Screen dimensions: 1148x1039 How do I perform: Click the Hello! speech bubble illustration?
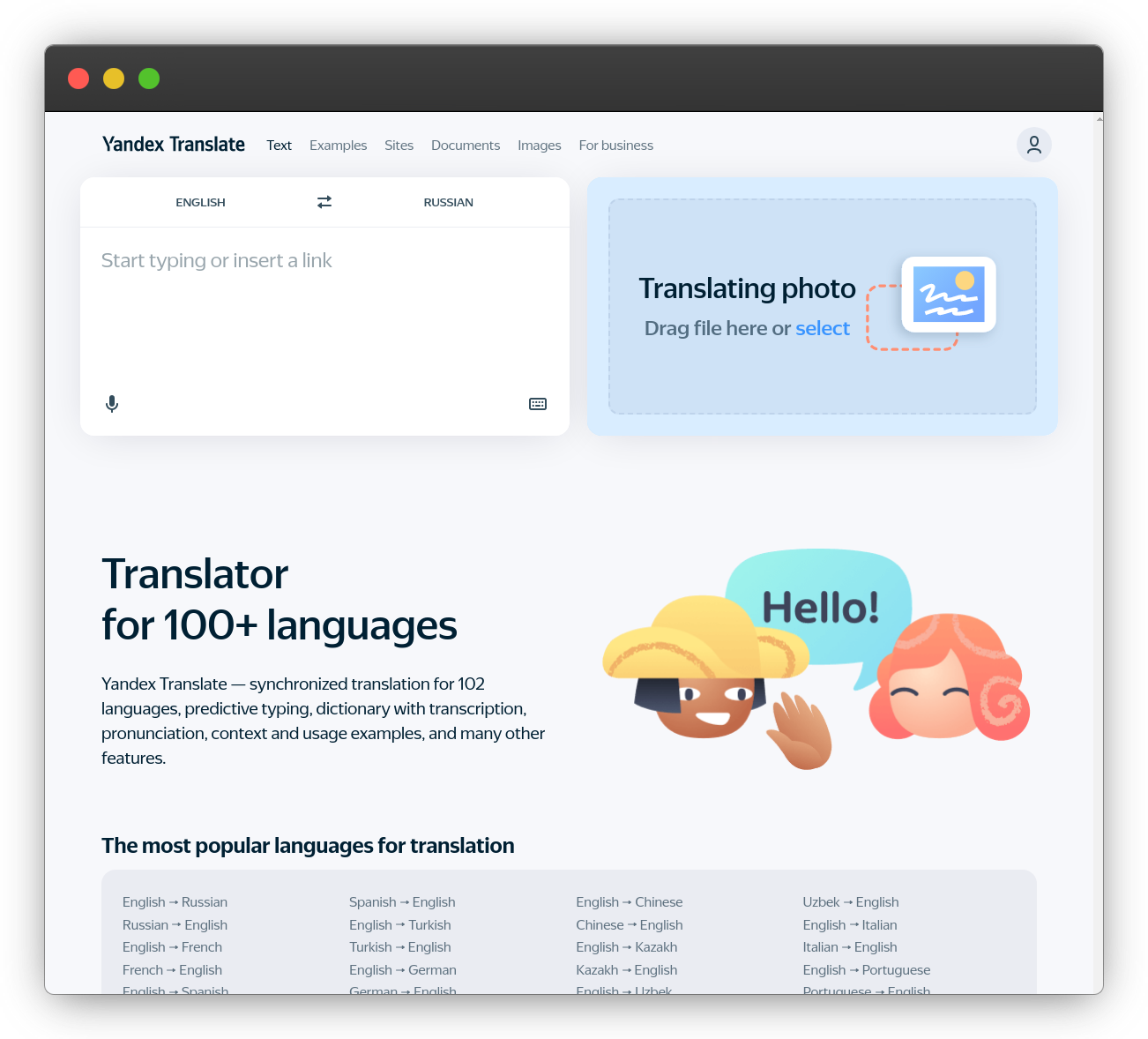819,609
